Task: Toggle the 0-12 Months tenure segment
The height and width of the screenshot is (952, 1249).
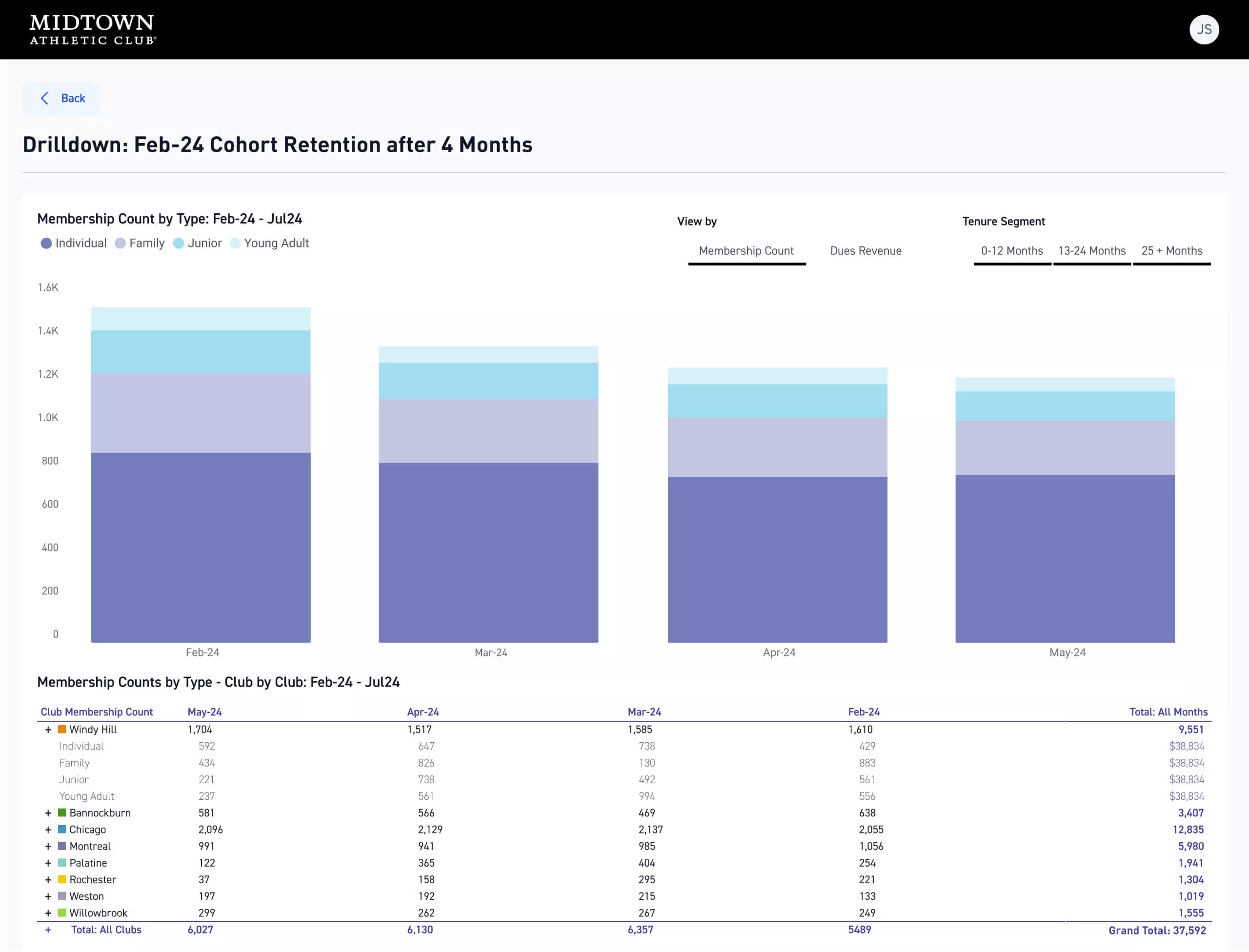Action: click(1012, 250)
